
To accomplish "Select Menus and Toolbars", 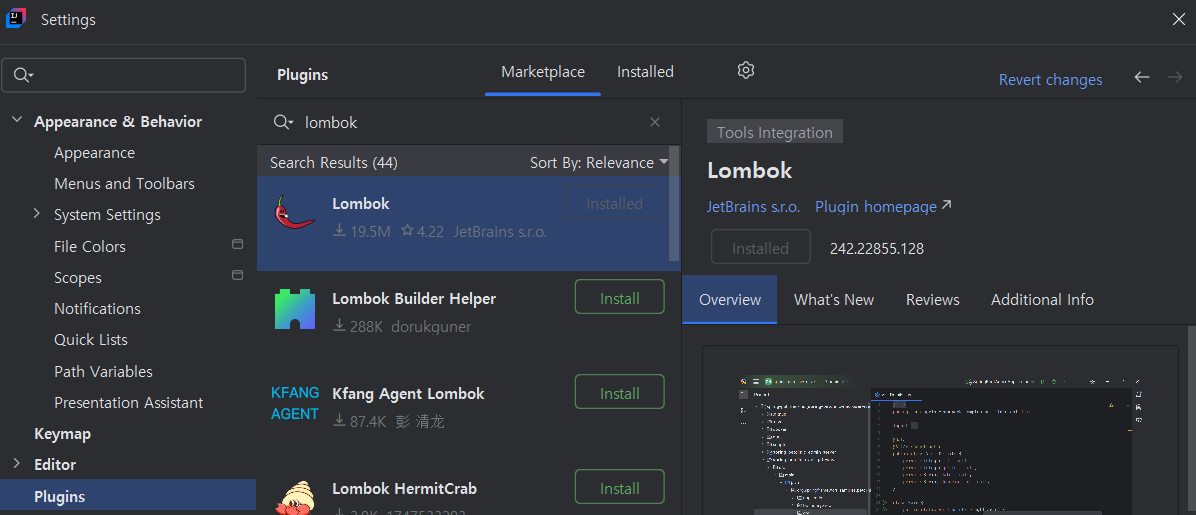I will point(124,184).
